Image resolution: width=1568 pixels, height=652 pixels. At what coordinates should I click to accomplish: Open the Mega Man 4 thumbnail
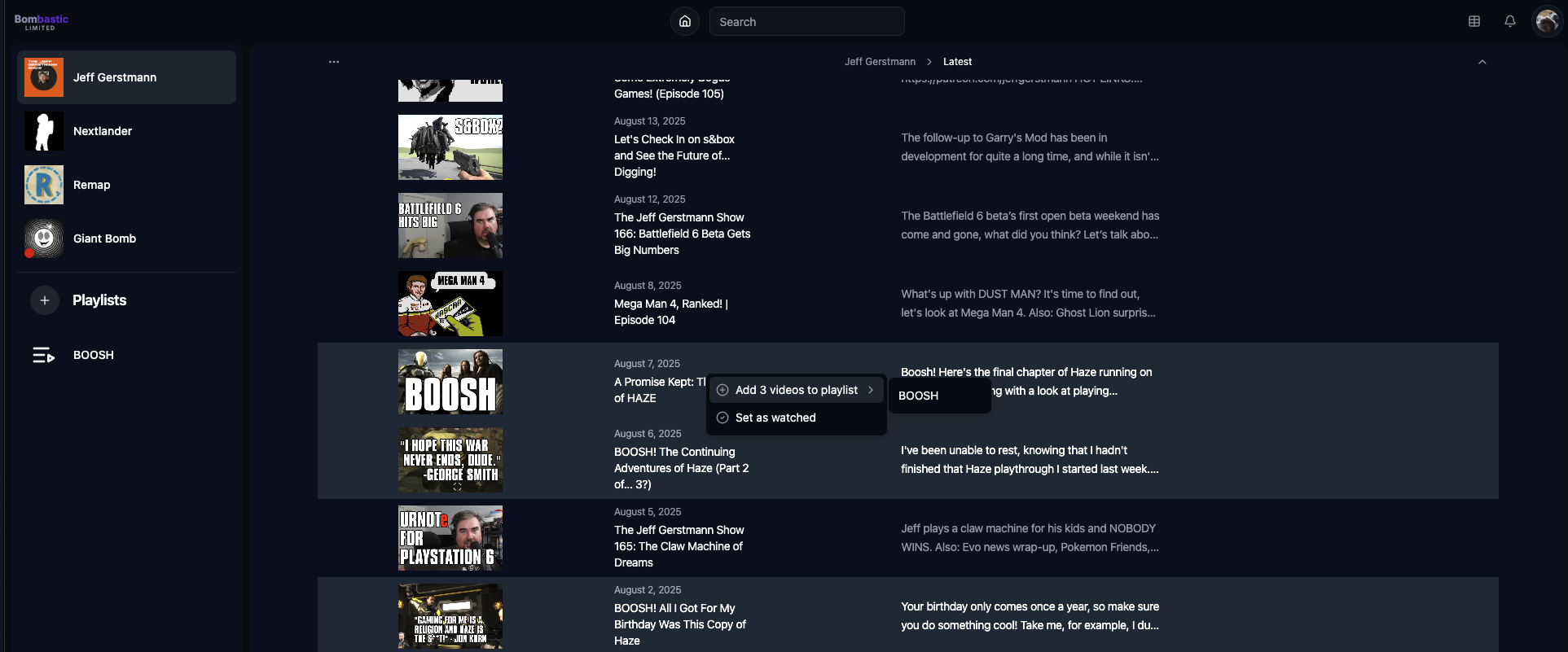click(450, 304)
